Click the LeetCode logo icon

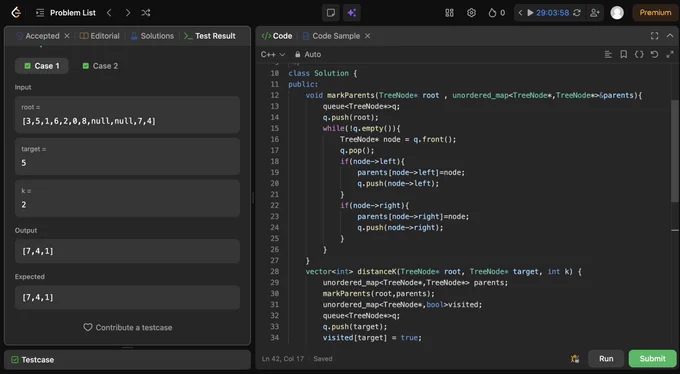tap(16, 13)
